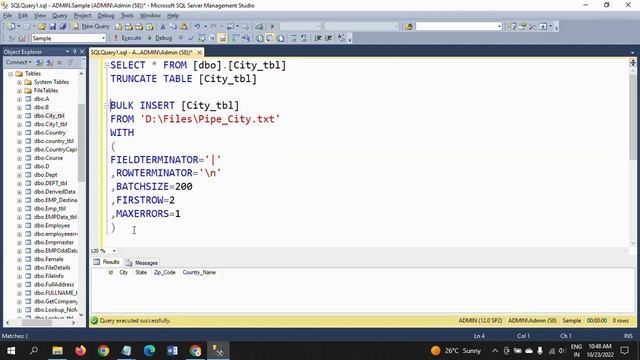This screenshot has height=360, width=640.
Task: Open the View menu
Action: point(40,16)
